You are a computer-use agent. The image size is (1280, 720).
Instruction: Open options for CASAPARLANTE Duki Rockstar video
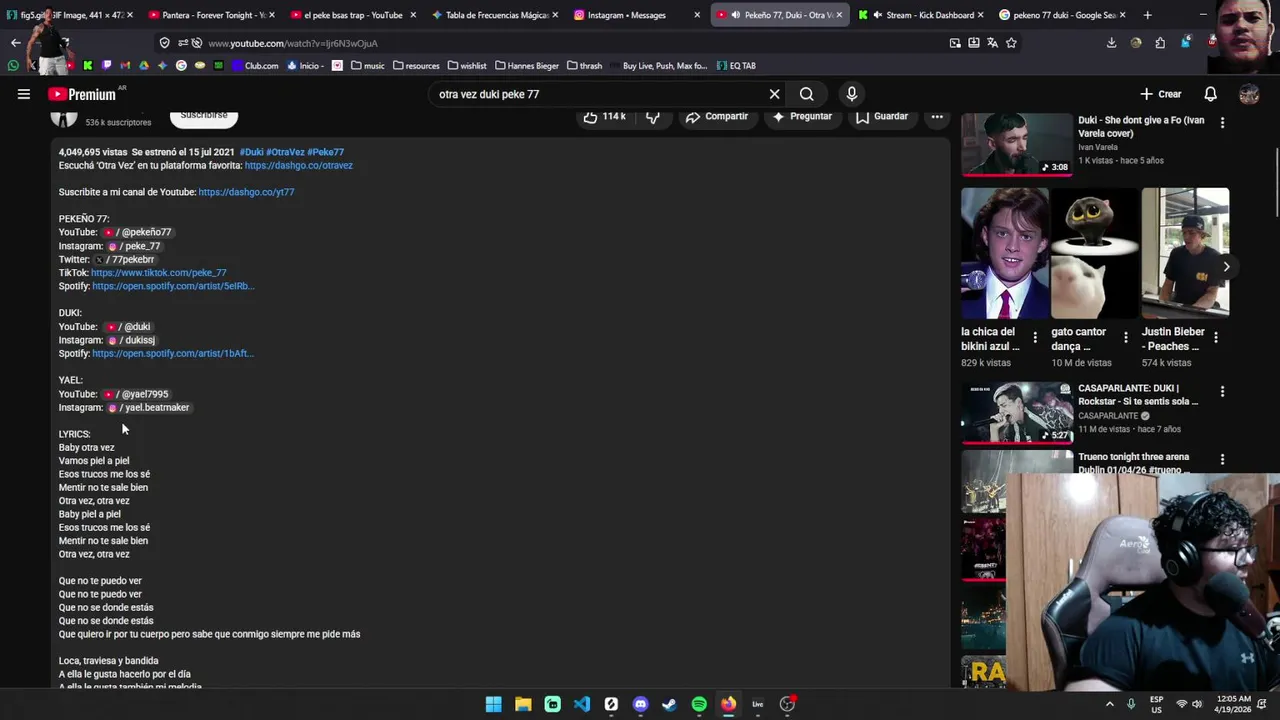tap(1222, 391)
